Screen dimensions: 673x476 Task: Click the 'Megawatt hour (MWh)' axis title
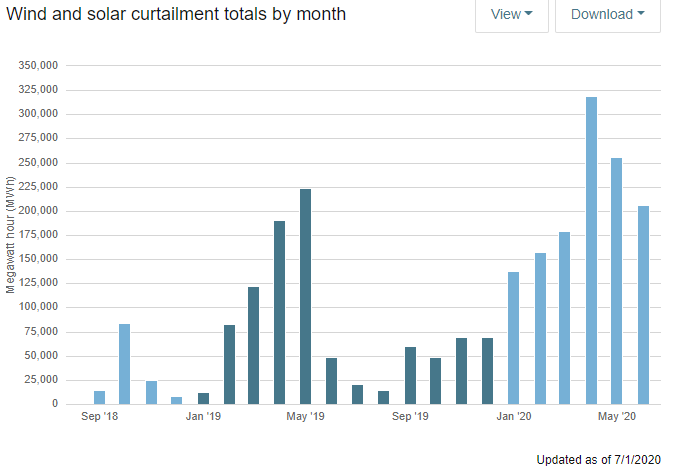point(10,235)
